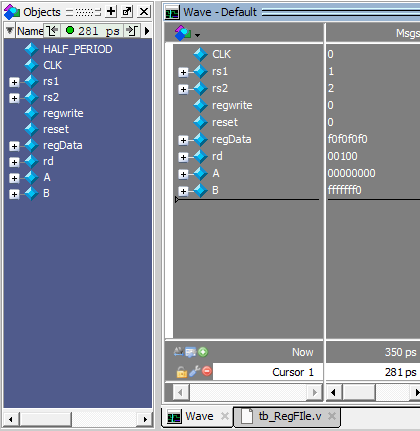
Task: Select the regwrite signal in Wave
Action: (x=232, y=105)
